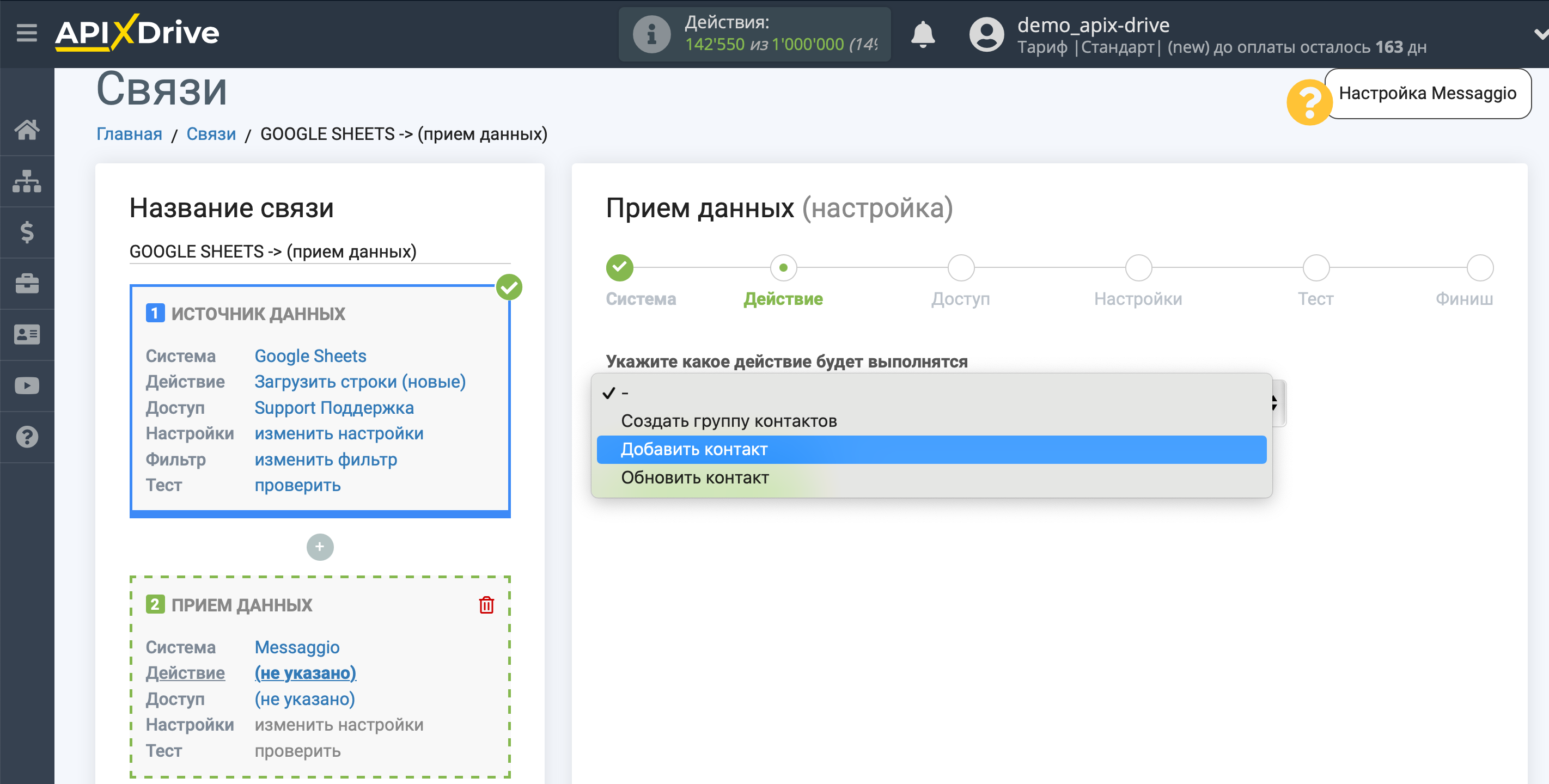Open help question sidebar icon

point(27,437)
